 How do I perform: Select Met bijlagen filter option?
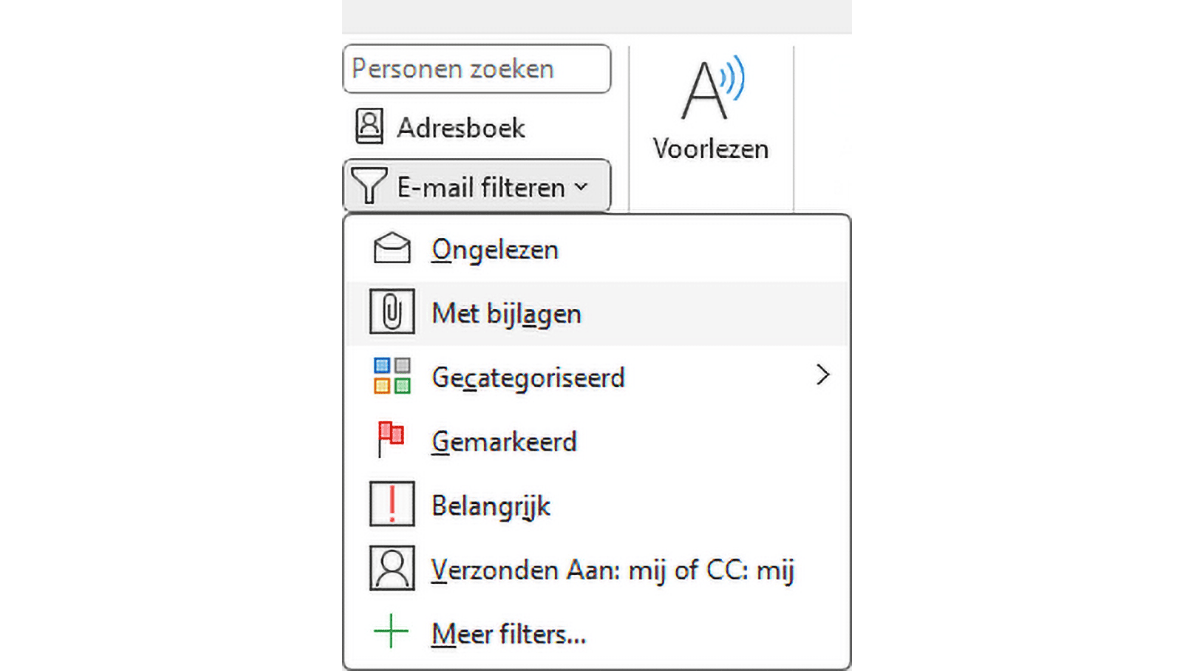click(506, 314)
